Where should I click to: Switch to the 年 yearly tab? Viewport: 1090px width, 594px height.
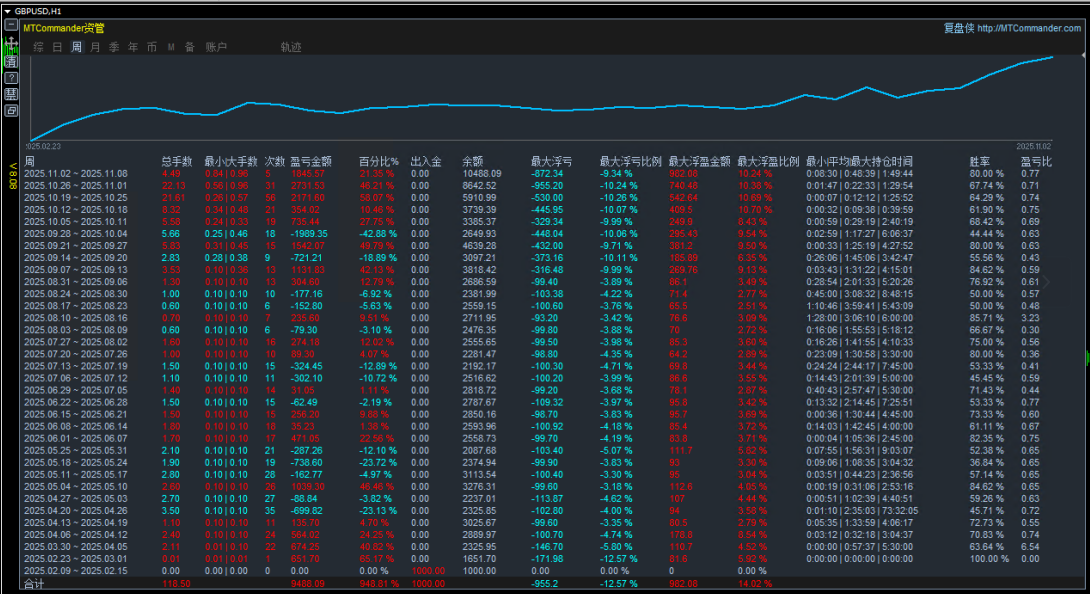click(133, 47)
